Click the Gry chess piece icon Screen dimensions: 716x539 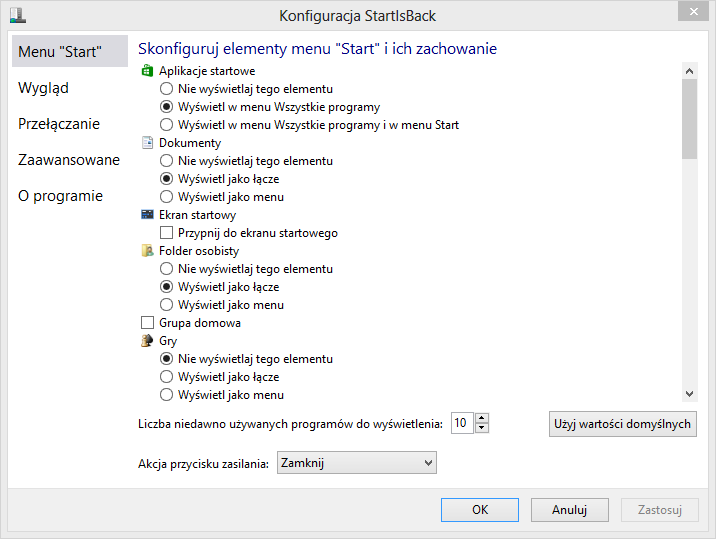pos(147,340)
